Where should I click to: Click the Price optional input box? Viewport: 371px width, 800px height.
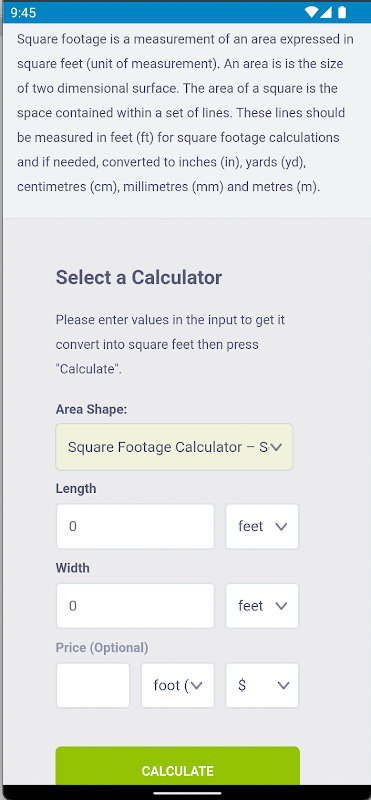(x=93, y=686)
